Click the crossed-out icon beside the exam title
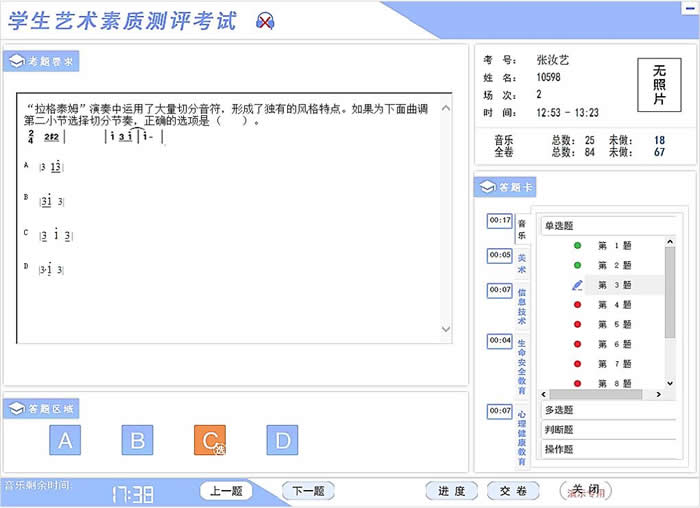This screenshot has height=508, width=700. (x=264, y=21)
